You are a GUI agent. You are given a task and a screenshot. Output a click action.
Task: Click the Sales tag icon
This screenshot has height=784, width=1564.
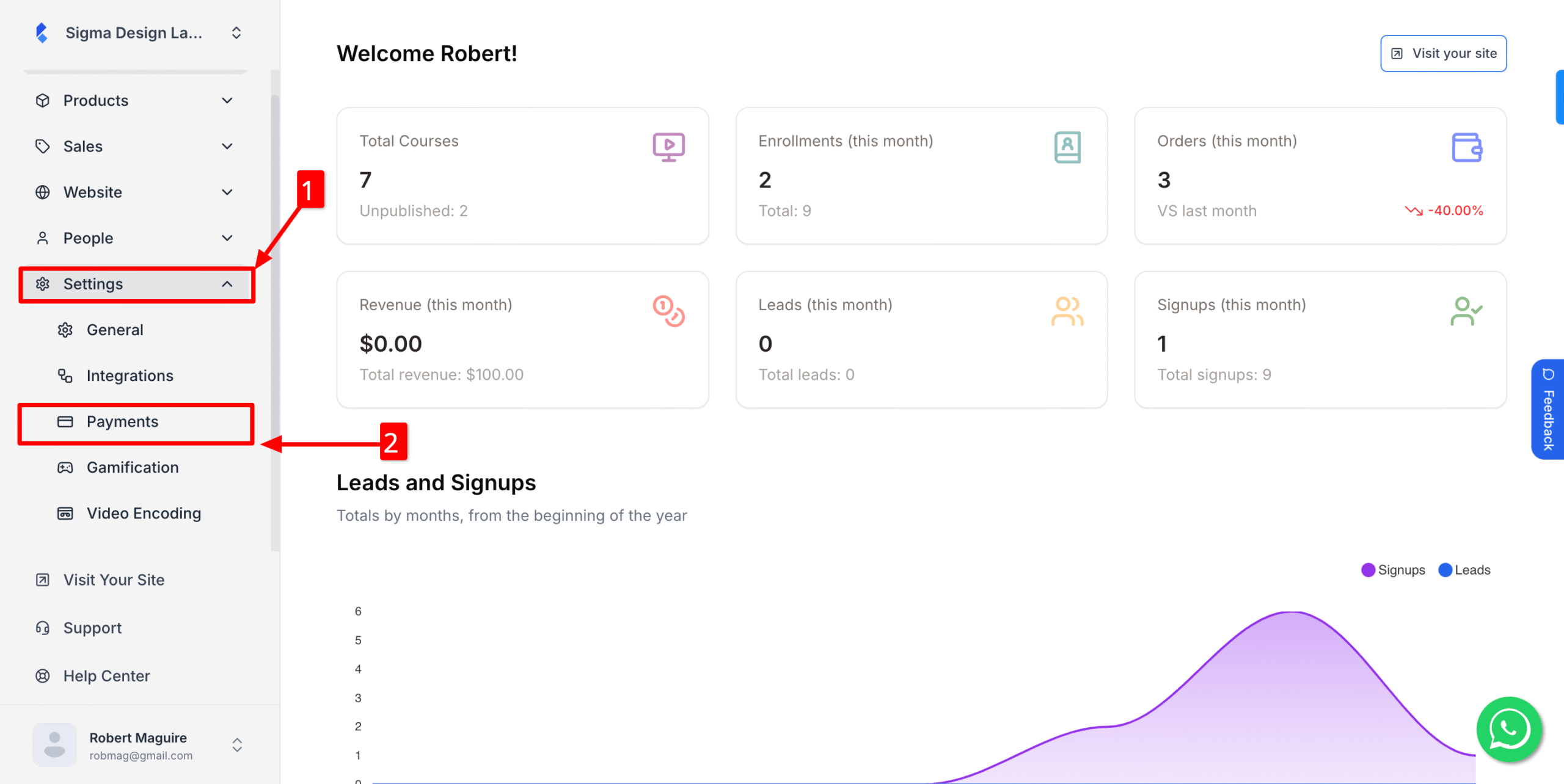pyautogui.click(x=43, y=146)
